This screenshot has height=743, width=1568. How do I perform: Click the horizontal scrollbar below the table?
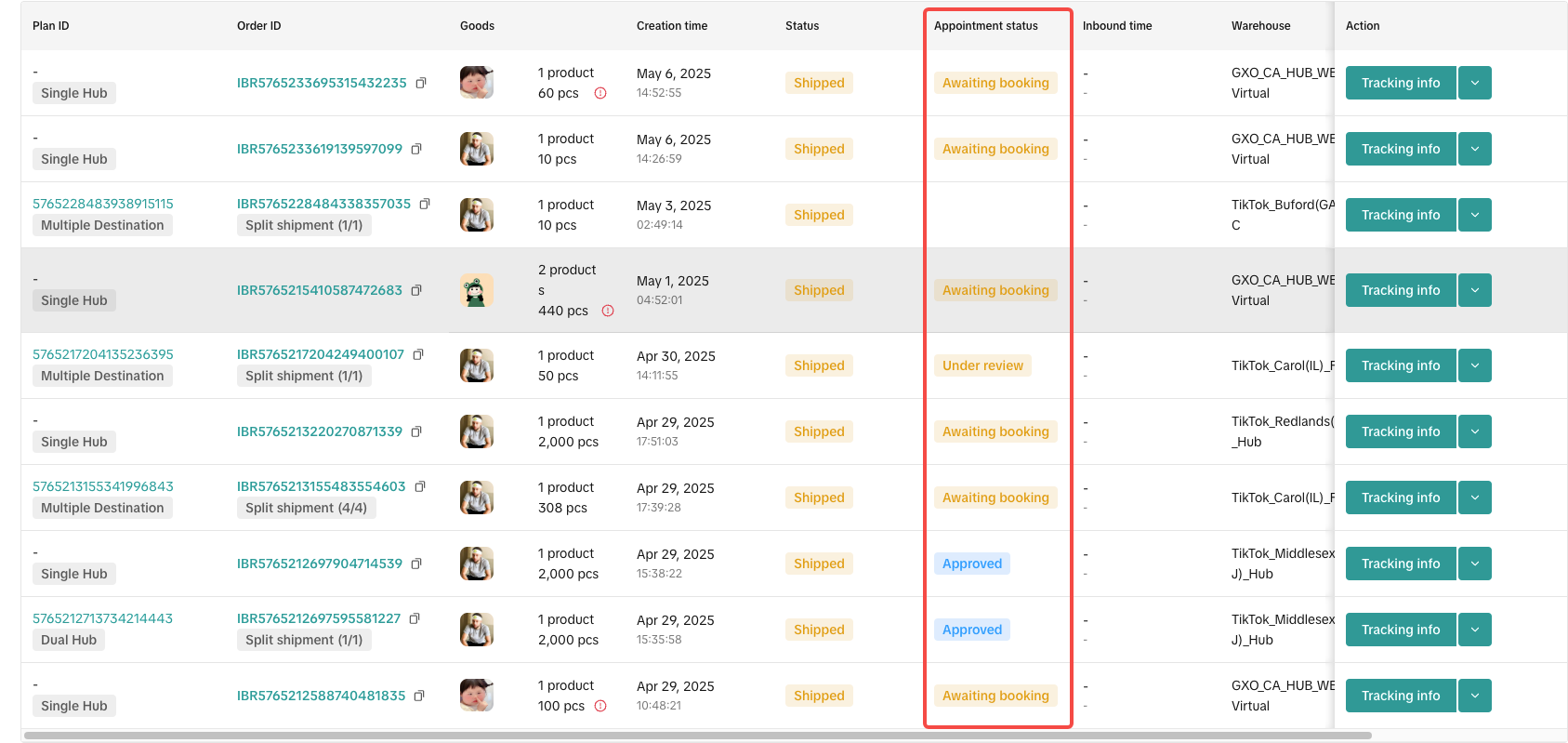click(697, 736)
